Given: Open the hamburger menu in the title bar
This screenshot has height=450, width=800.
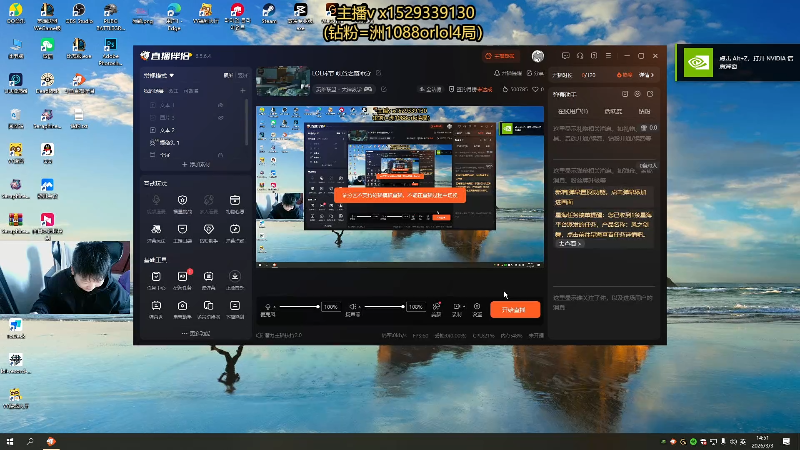Looking at the screenshot, I should pyautogui.click(x=608, y=56).
